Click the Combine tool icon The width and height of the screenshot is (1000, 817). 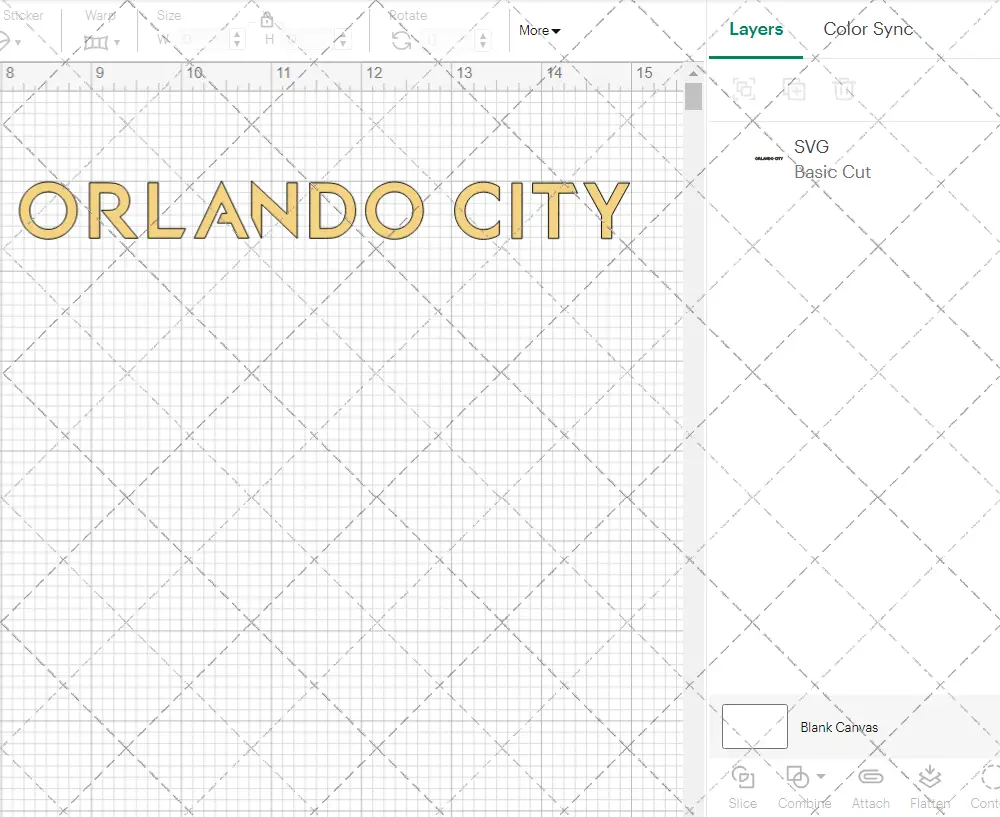pyautogui.click(x=797, y=777)
